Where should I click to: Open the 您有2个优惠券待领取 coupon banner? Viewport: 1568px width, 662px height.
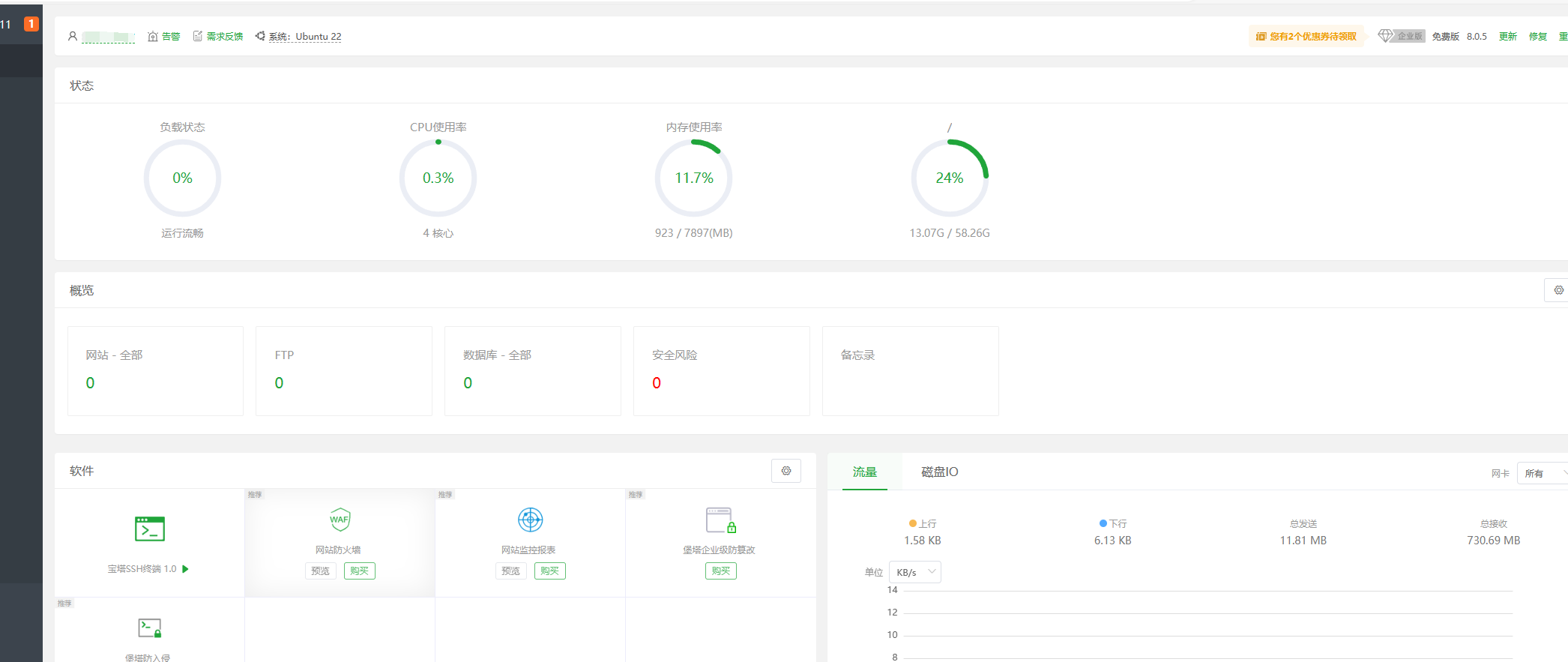1306,36
